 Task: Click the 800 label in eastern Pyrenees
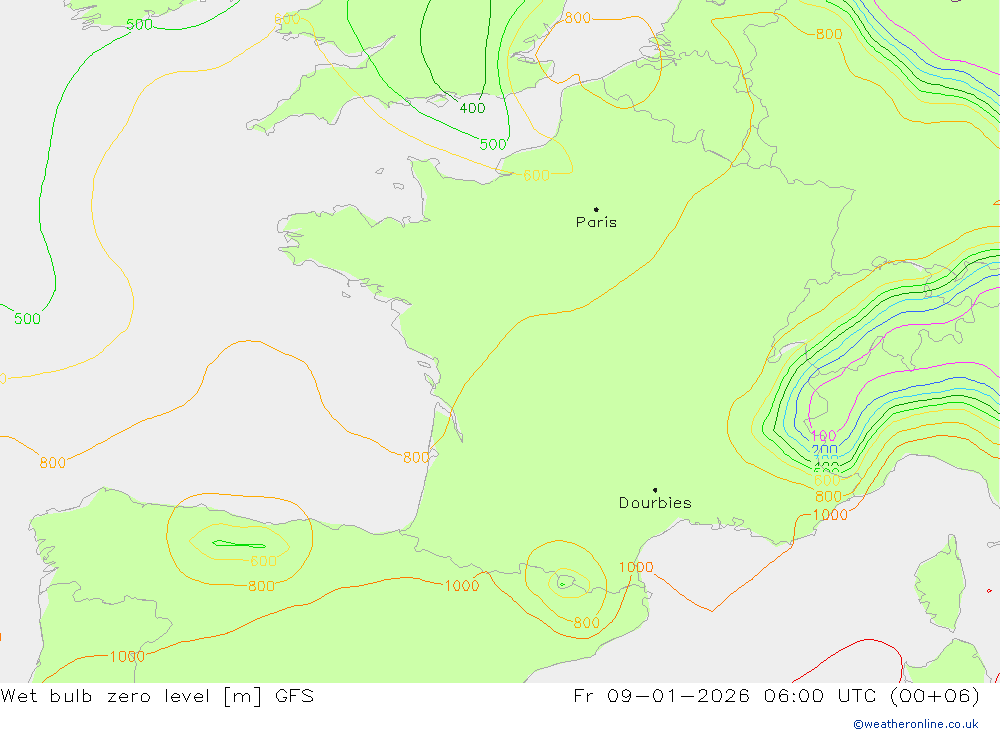[586, 623]
